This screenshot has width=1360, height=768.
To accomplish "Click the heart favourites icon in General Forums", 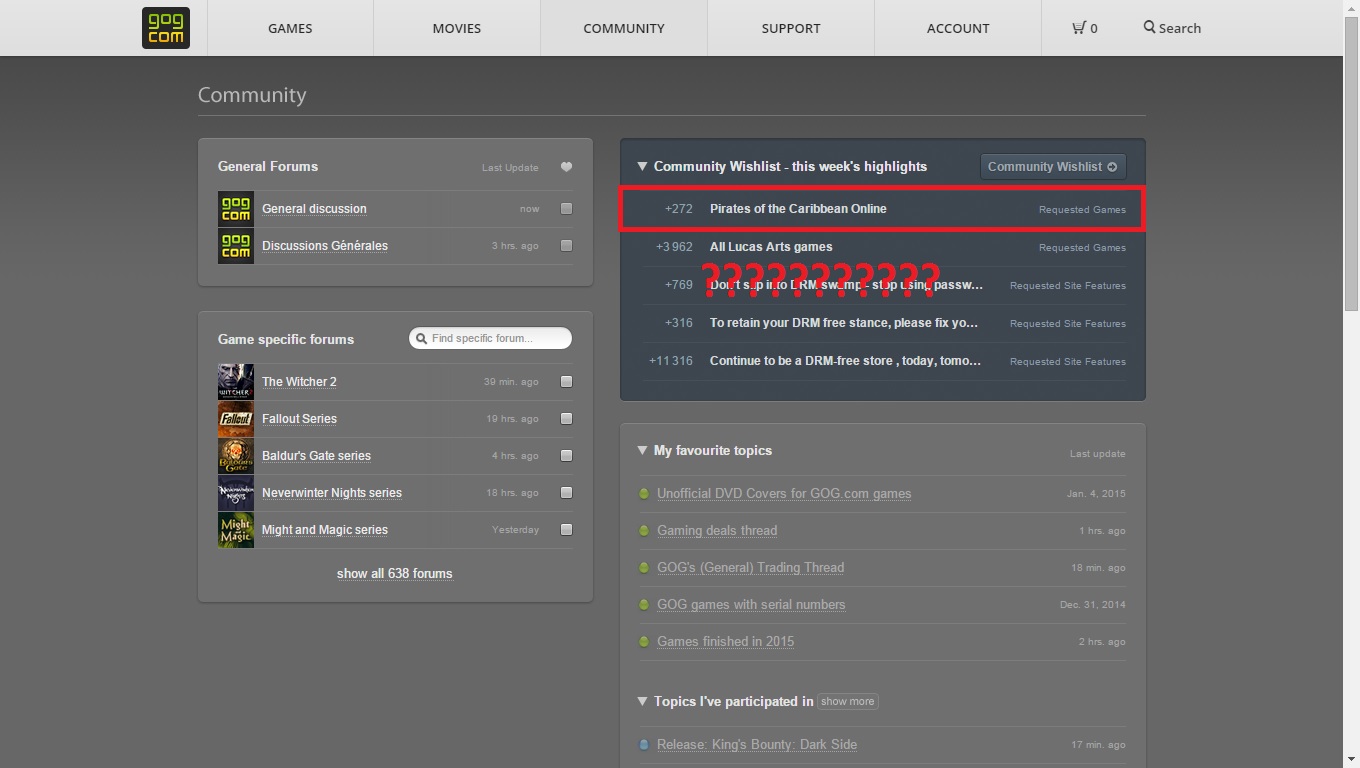I will (x=566, y=167).
